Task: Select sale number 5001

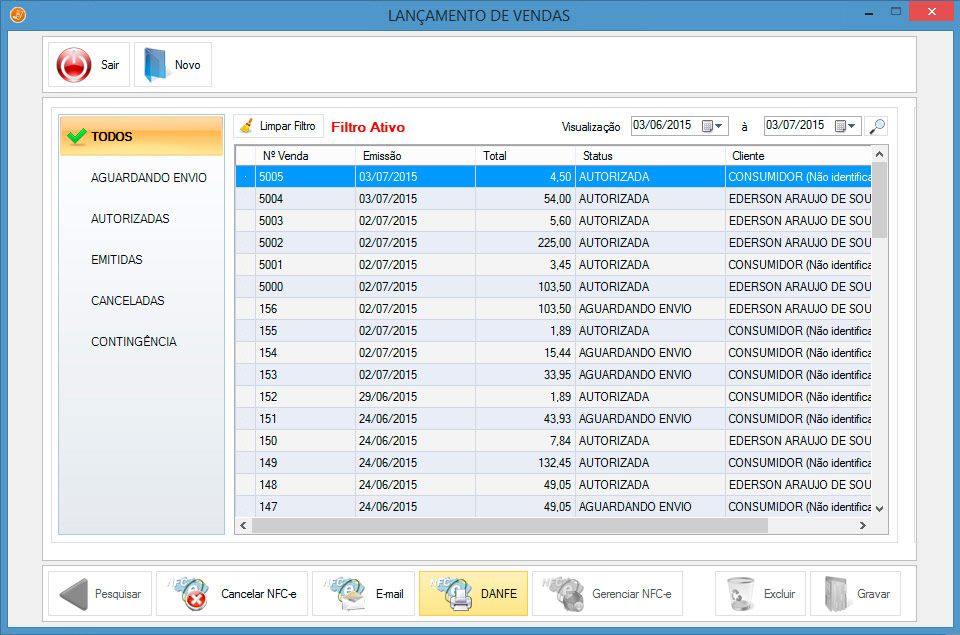Action: coord(271,265)
